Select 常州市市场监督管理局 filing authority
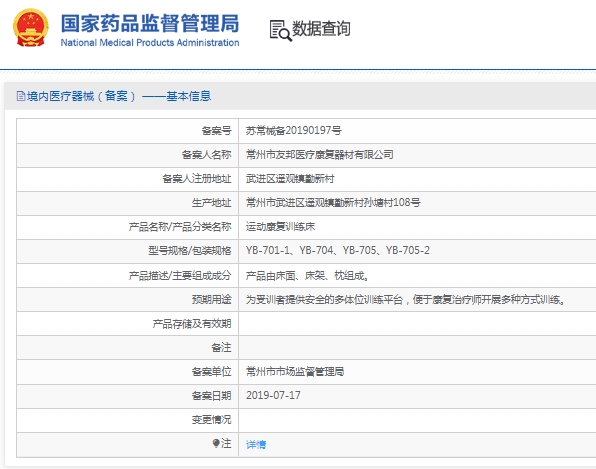 295,371
